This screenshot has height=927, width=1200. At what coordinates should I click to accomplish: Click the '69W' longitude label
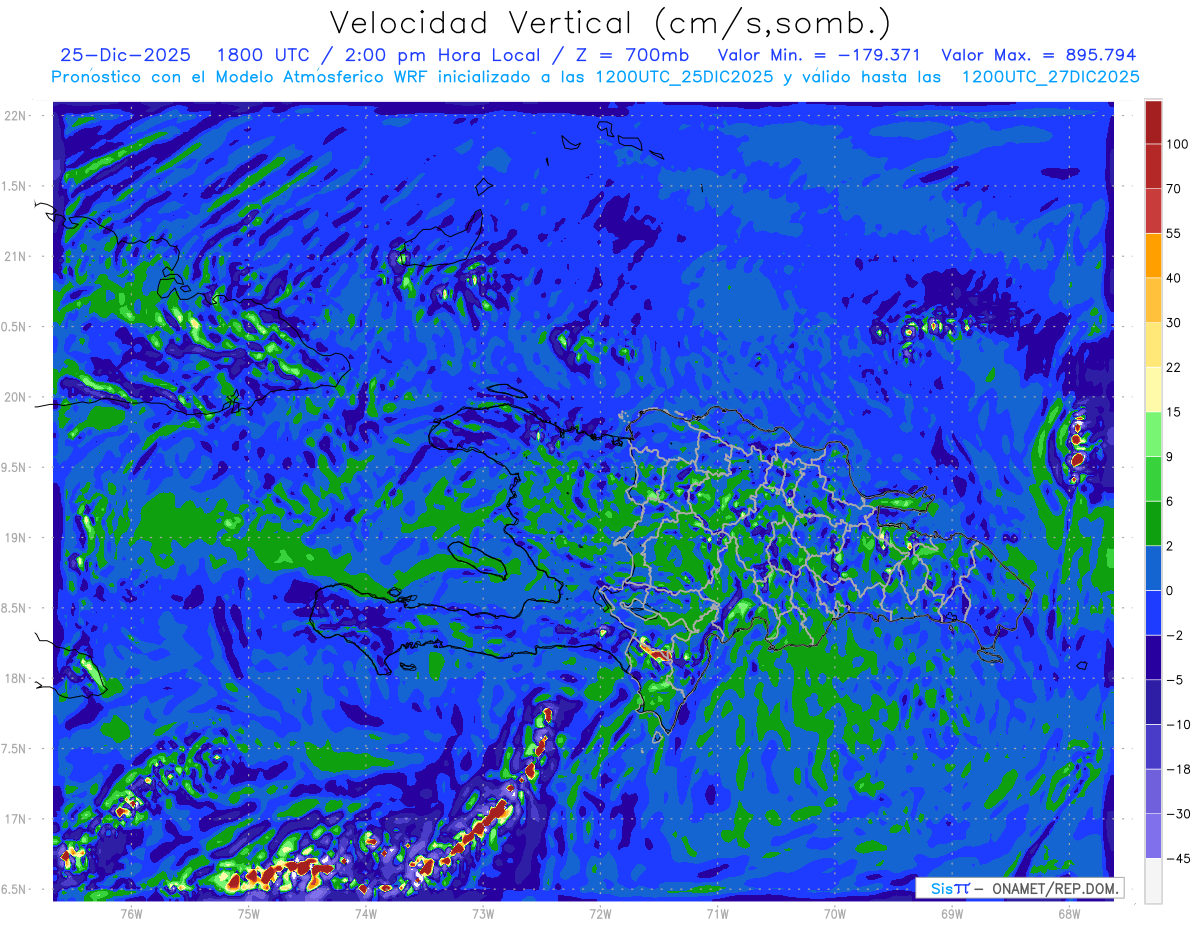tap(952, 913)
